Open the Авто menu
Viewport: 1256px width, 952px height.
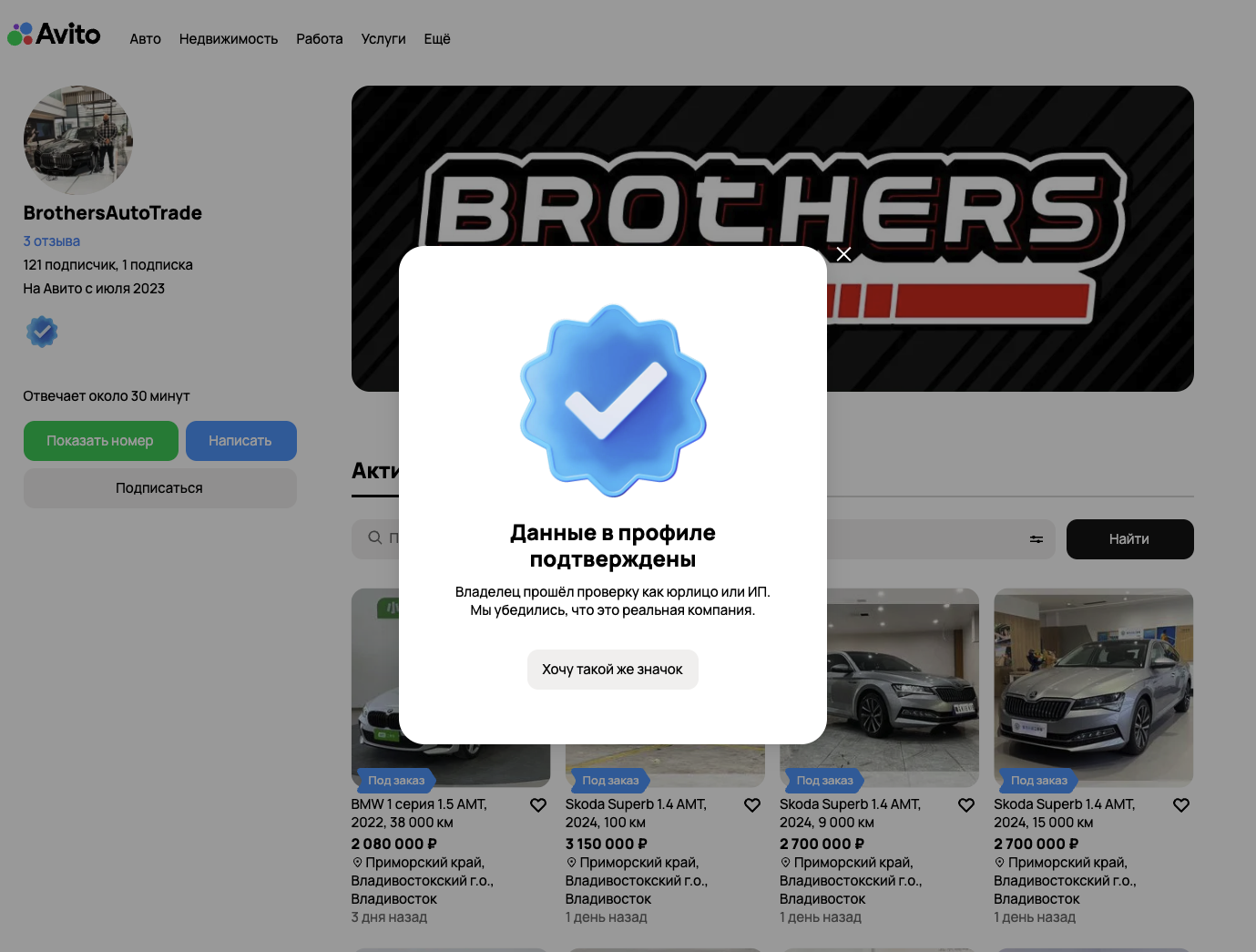pyautogui.click(x=145, y=39)
